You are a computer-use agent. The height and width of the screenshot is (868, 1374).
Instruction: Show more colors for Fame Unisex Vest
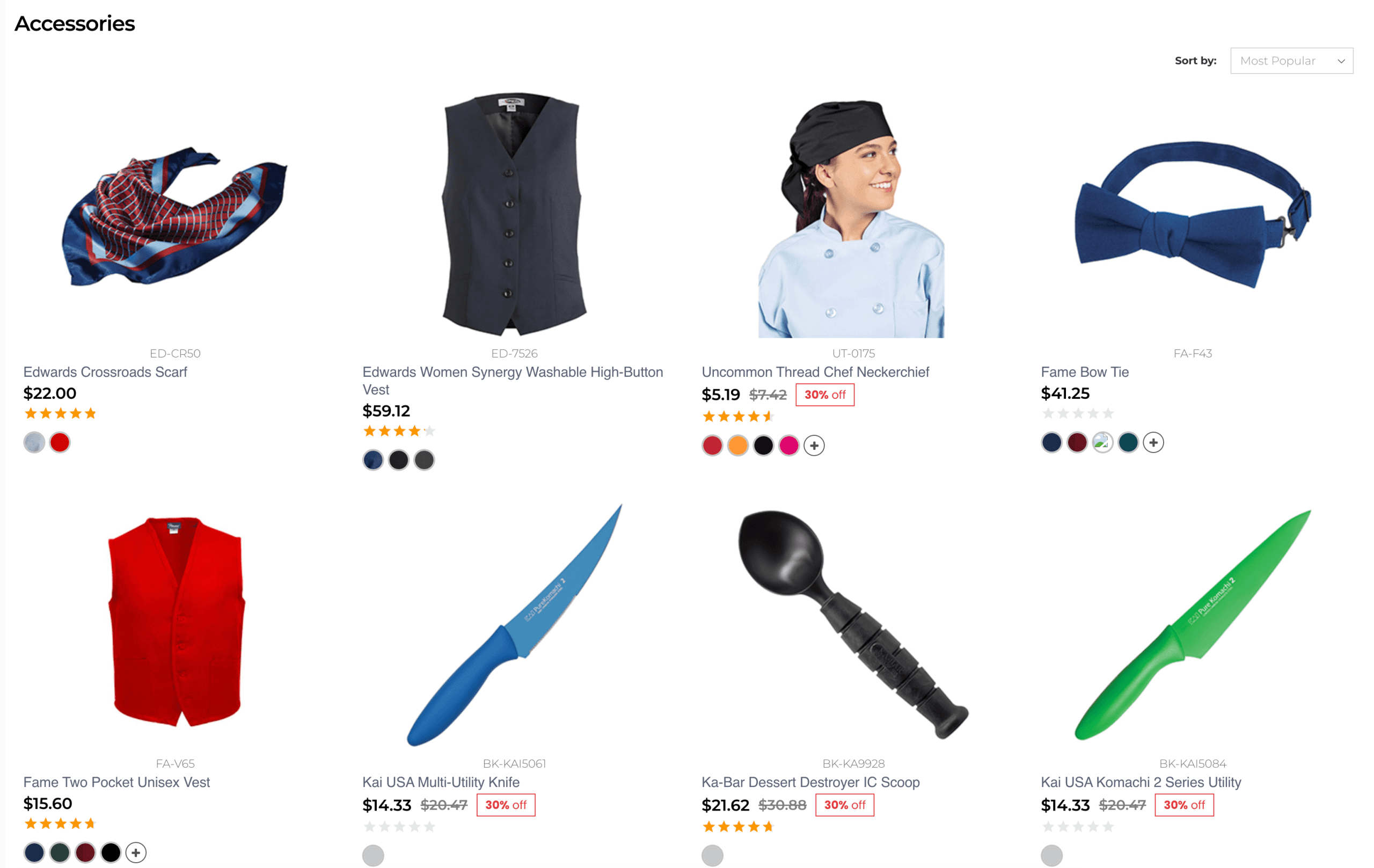pyautogui.click(x=136, y=852)
